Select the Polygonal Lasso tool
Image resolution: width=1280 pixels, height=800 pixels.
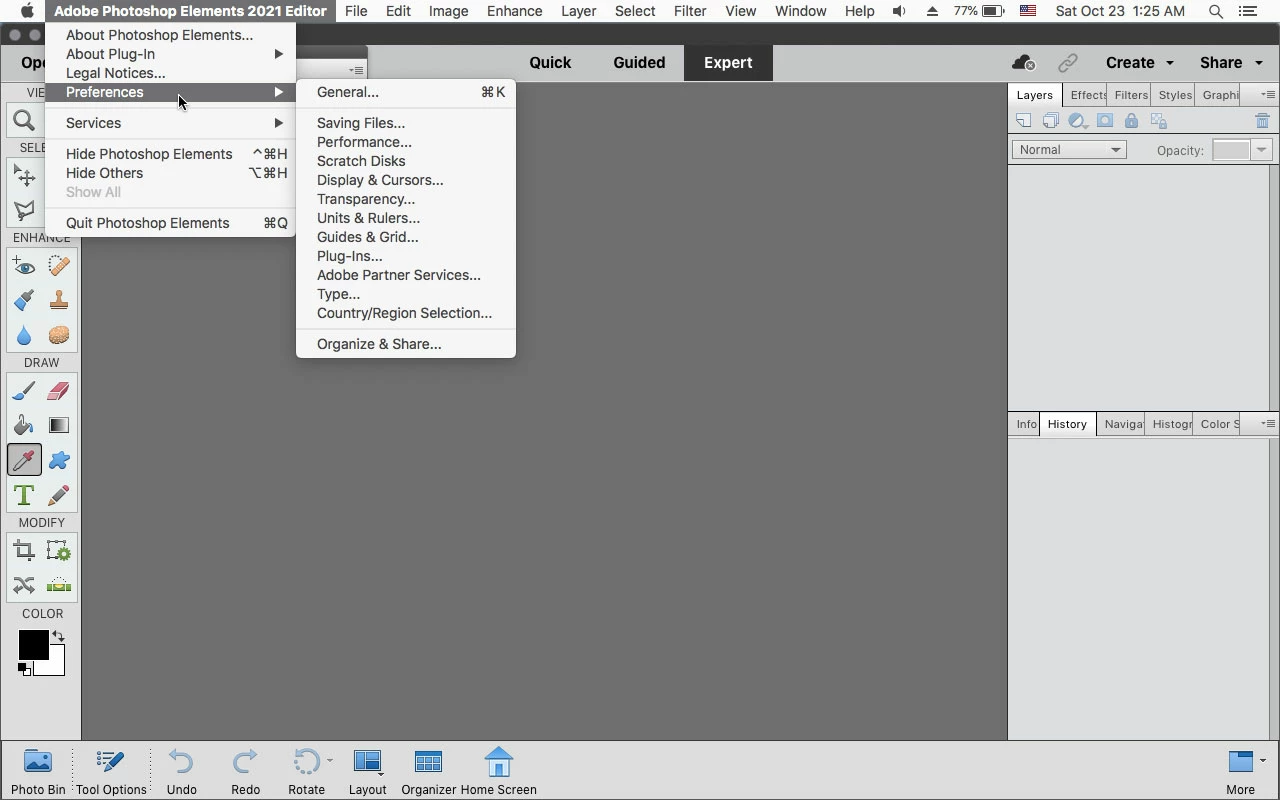24,211
